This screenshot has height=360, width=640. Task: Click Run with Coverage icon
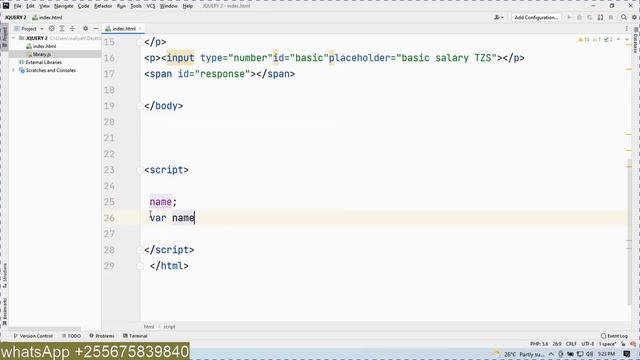[x=590, y=18]
